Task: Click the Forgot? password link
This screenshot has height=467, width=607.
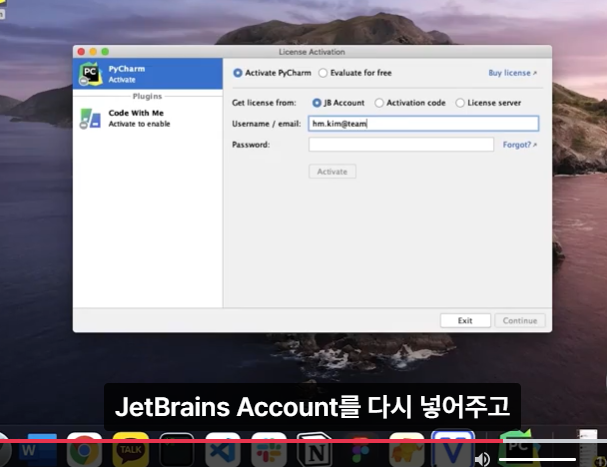Action: (520, 145)
